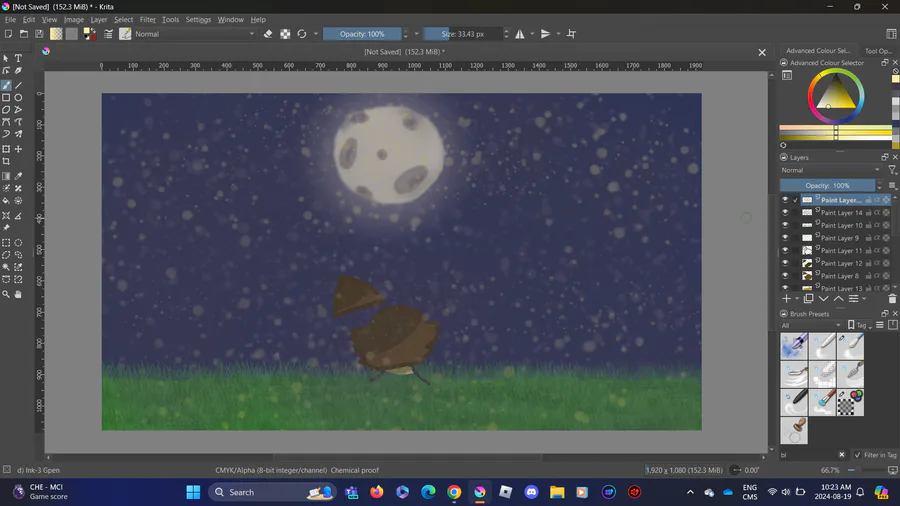900x506 pixels.
Task: Toggle Wrap Around mode
Action: (571, 34)
